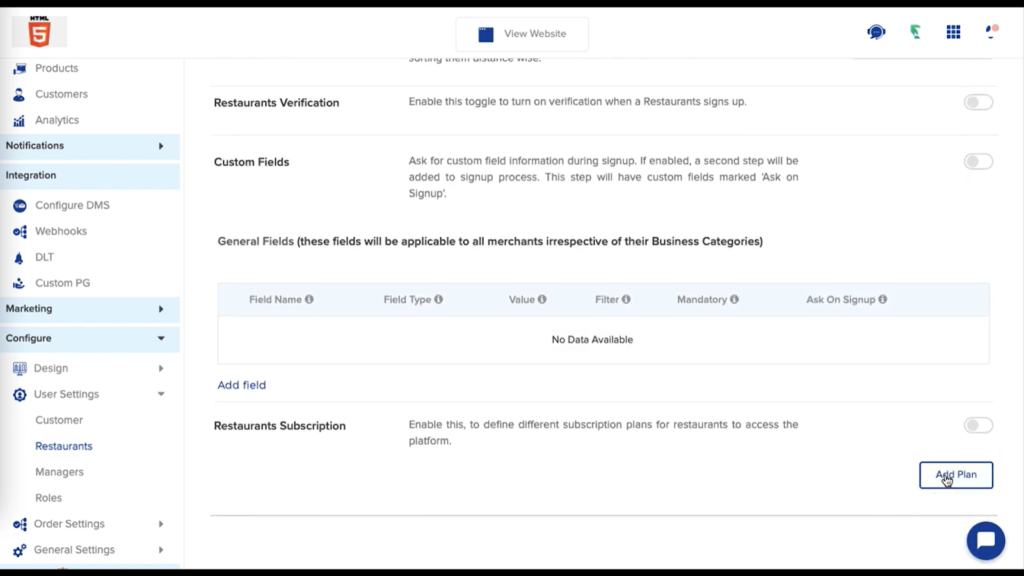Open the user profile icon in header

pyautogui.click(x=991, y=31)
